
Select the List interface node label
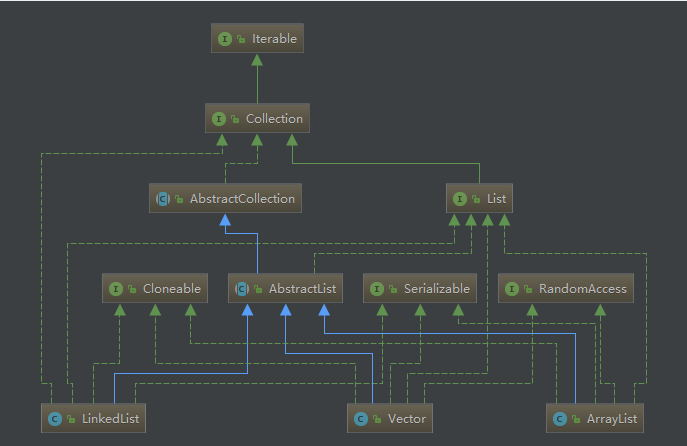click(x=496, y=199)
